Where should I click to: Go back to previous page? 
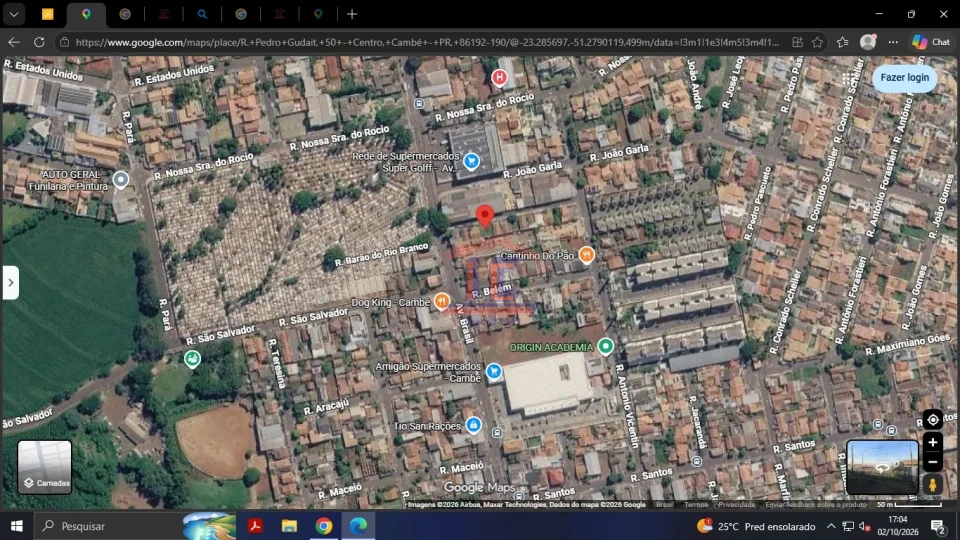click(x=13, y=42)
